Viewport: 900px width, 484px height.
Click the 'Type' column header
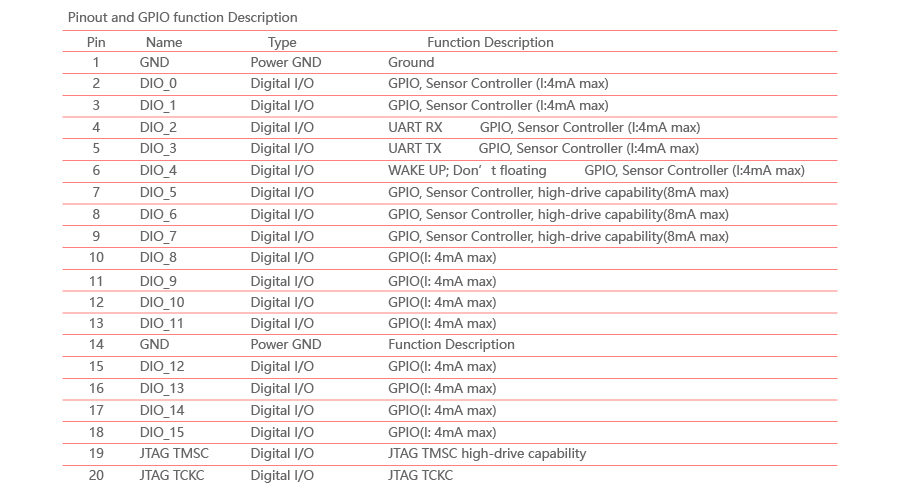click(x=282, y=42)
